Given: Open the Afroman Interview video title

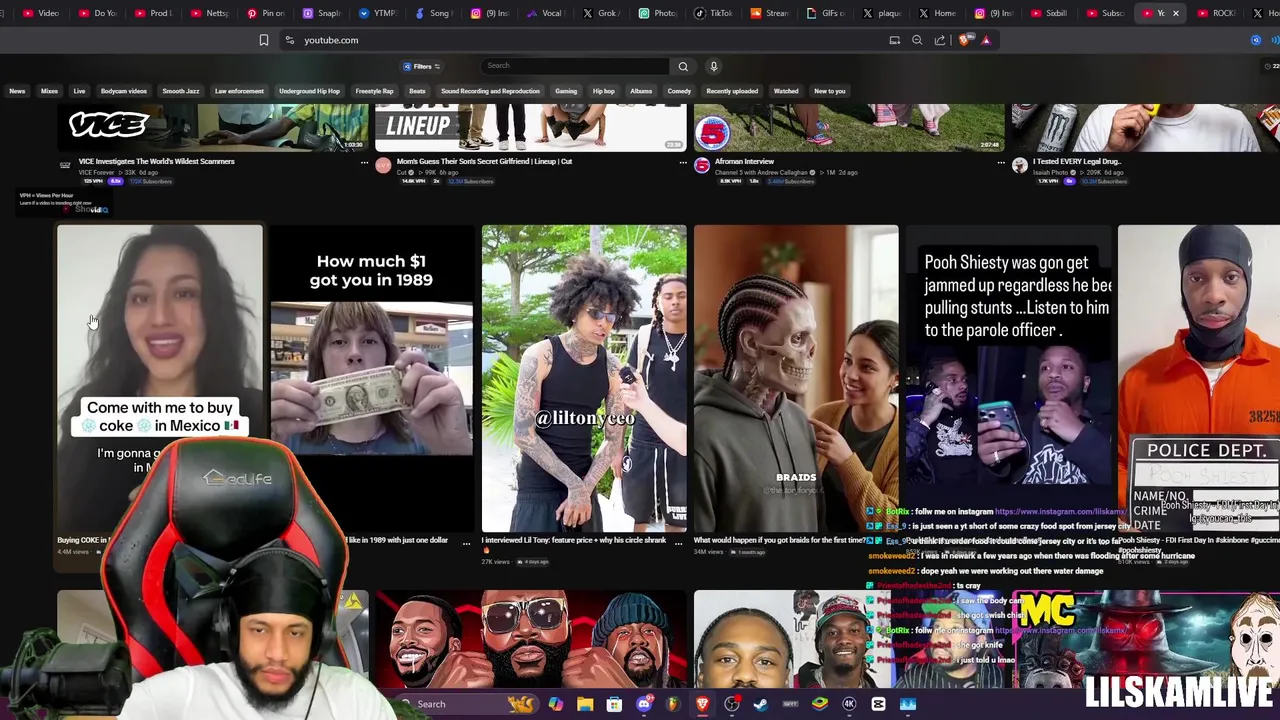Looking at the screenshot, I should click(x=744, y=161).
